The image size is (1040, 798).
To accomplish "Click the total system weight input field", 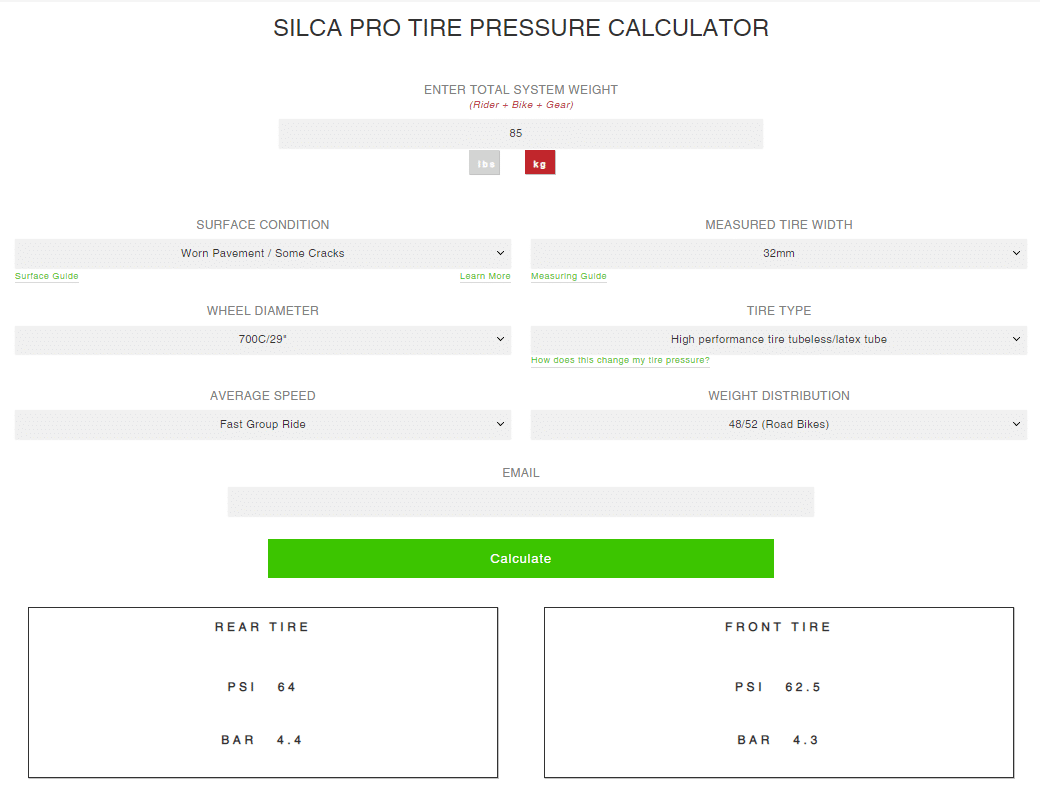I will [x=521, y=134].
